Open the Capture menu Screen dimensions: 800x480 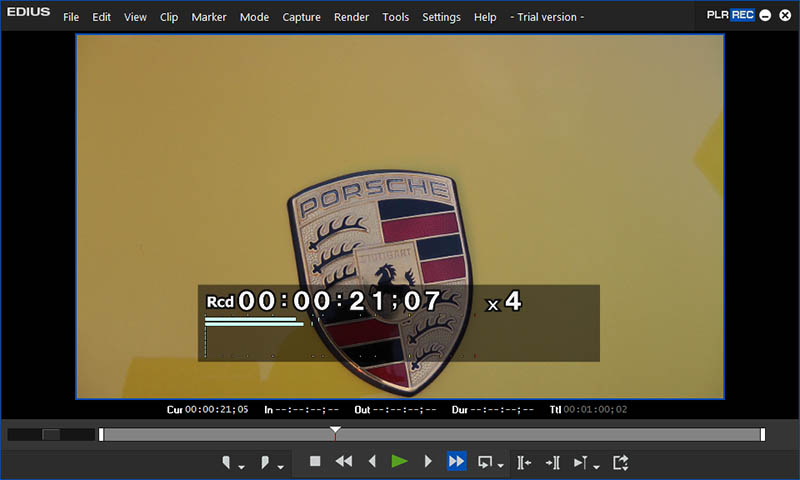coord(302,17)
